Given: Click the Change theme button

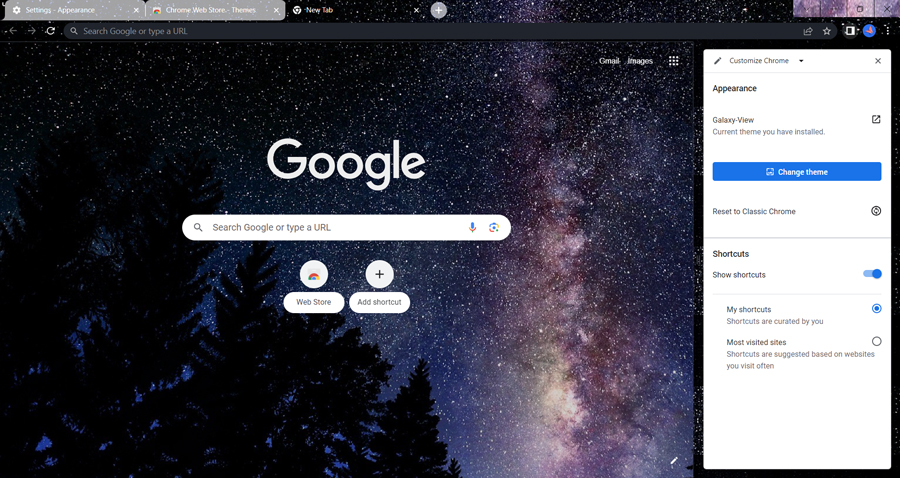Looking at the screenshot, I should [797, 172].
